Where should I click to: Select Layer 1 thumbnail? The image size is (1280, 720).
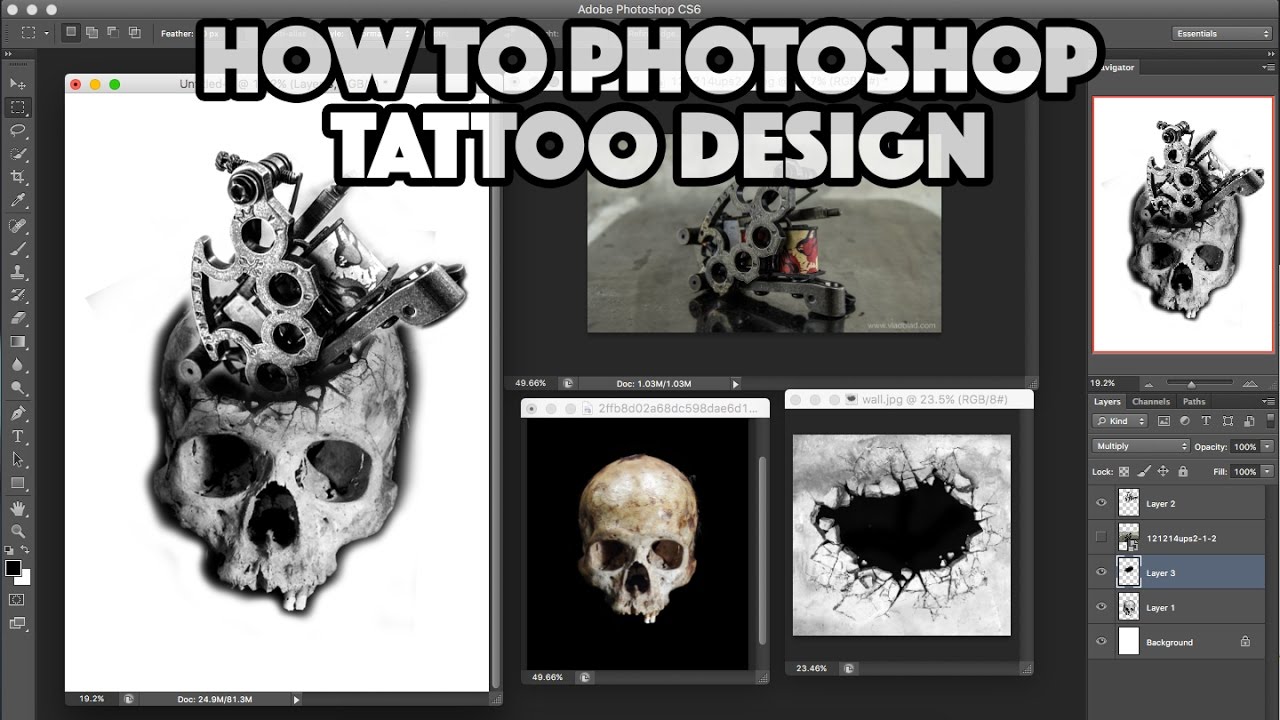[1129, 607]
